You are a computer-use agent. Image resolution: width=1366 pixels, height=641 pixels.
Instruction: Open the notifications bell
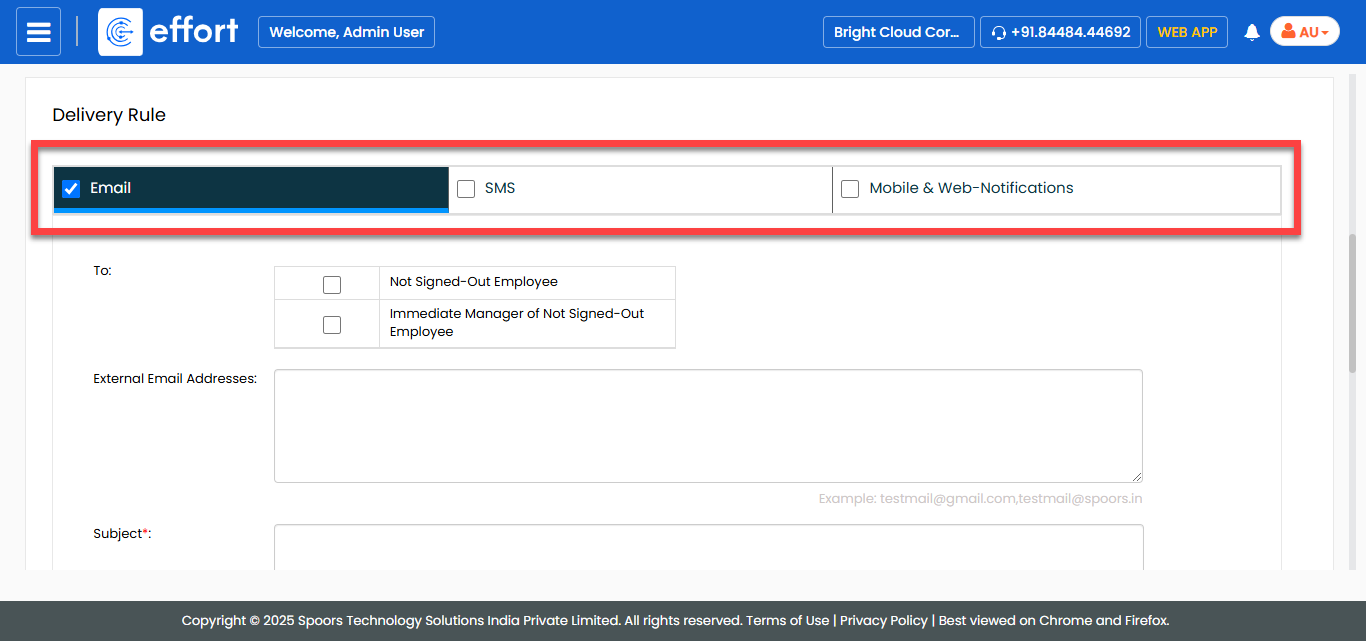point(1251,33)
